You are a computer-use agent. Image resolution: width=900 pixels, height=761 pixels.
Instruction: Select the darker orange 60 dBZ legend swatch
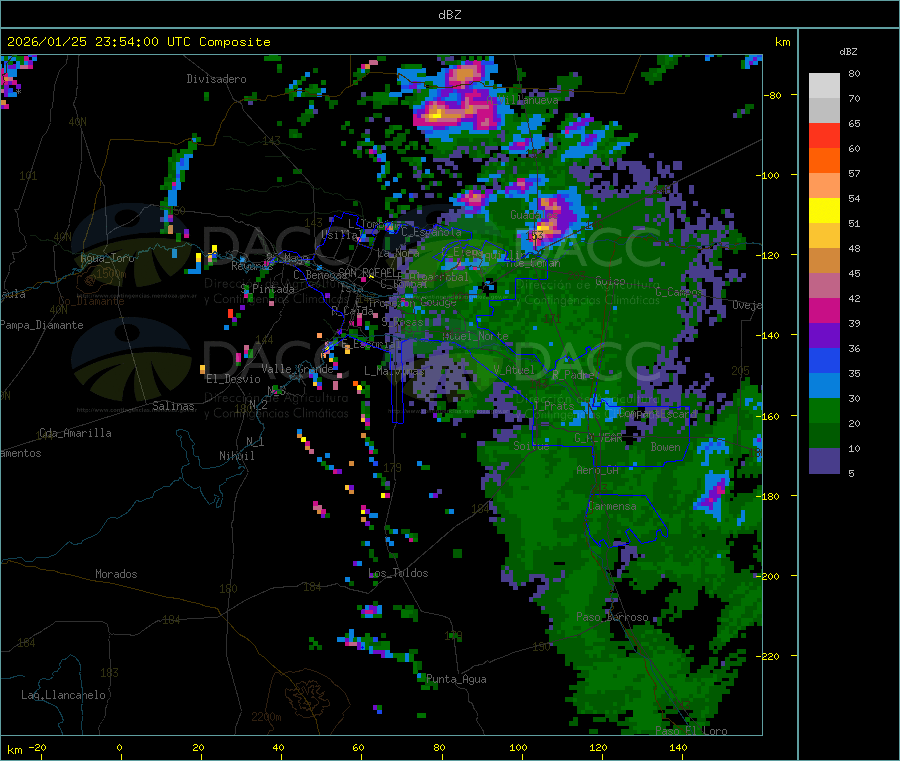click(x=824, y=161)
